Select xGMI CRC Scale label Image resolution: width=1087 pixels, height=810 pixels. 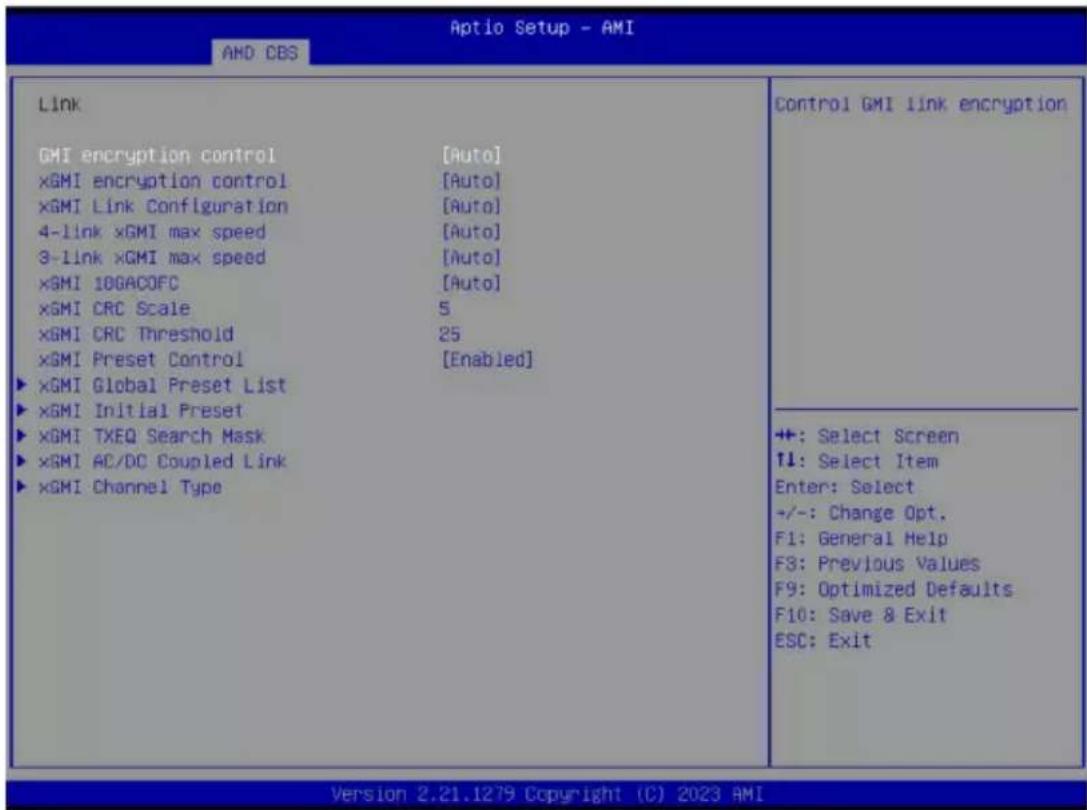[x=114, y=308]
